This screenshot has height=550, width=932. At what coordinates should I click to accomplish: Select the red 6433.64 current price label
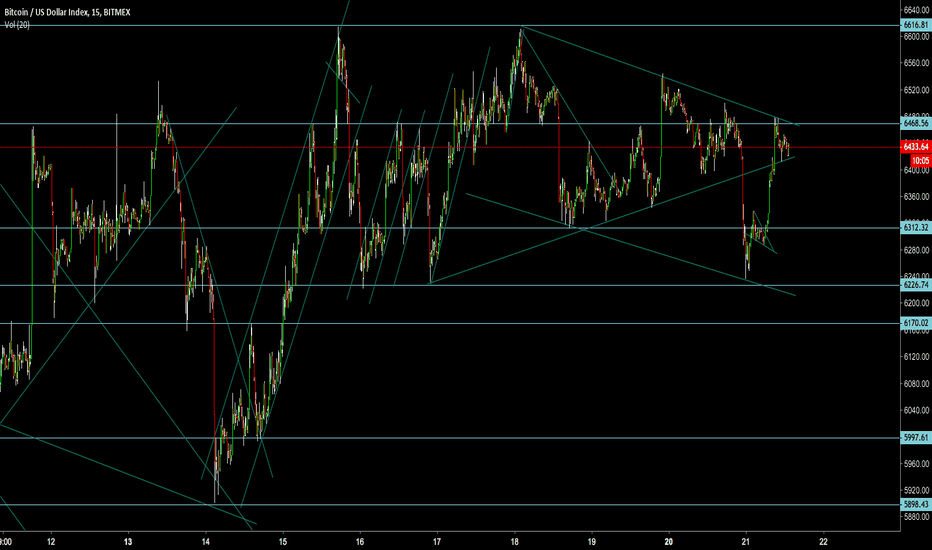(915, 147)
